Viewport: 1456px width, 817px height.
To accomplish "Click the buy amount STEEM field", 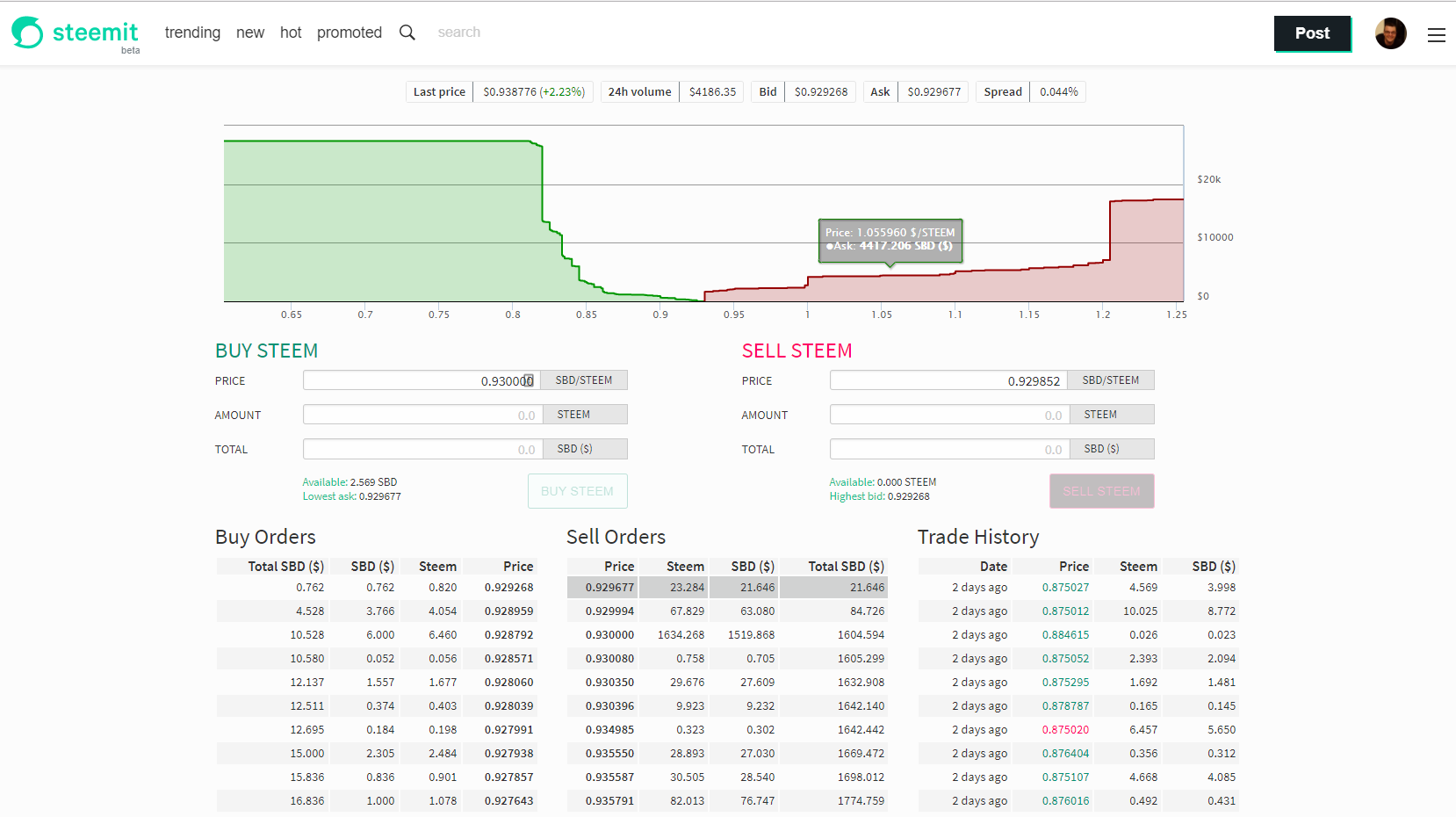I will 422,415.
